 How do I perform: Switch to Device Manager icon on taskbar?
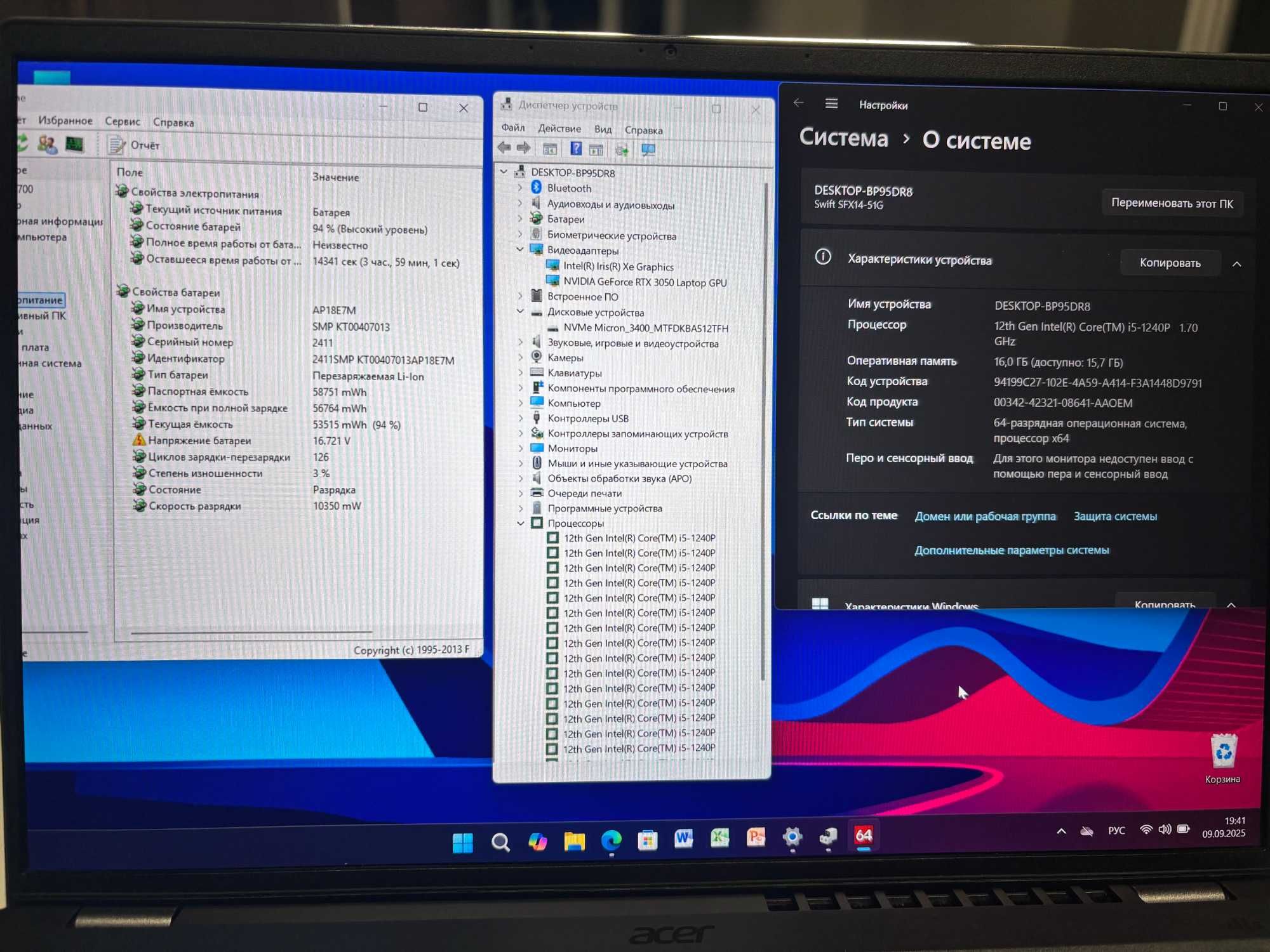(828, 836)
